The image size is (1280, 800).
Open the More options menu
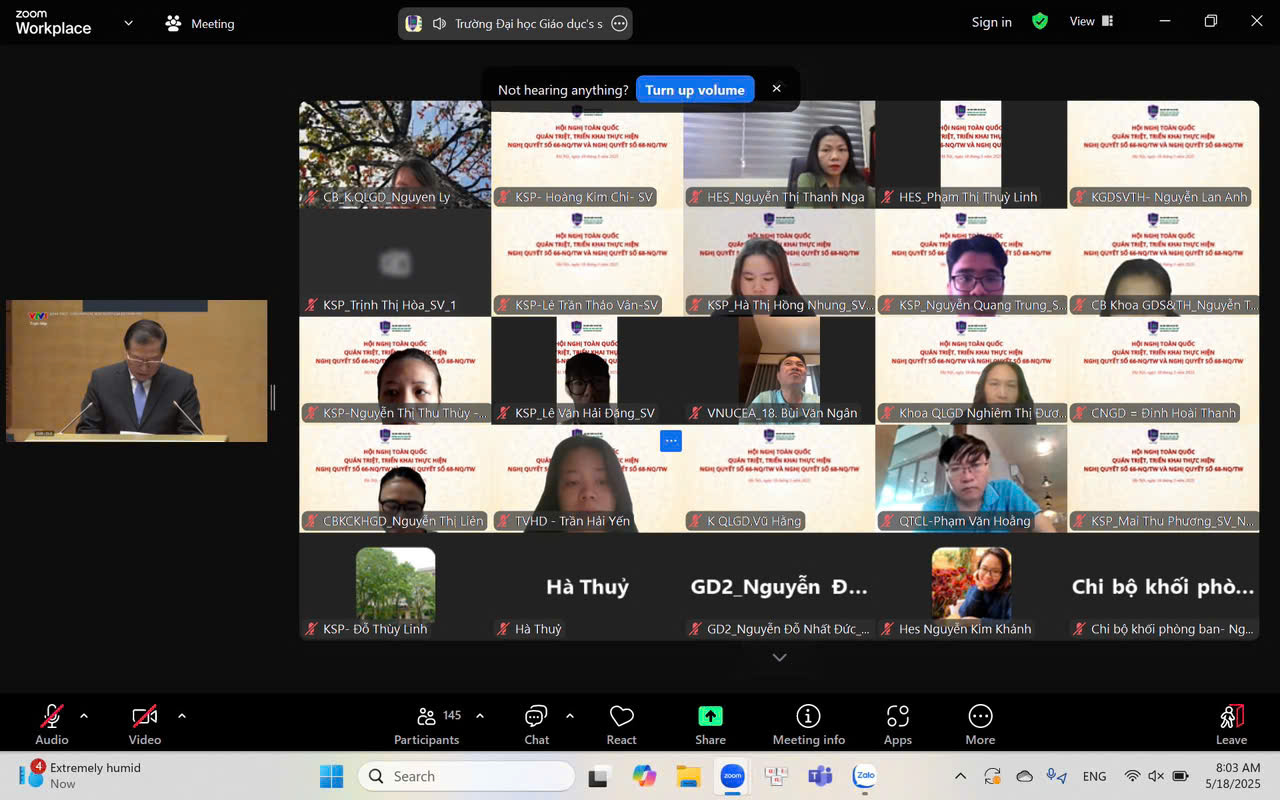coord(980,724)
